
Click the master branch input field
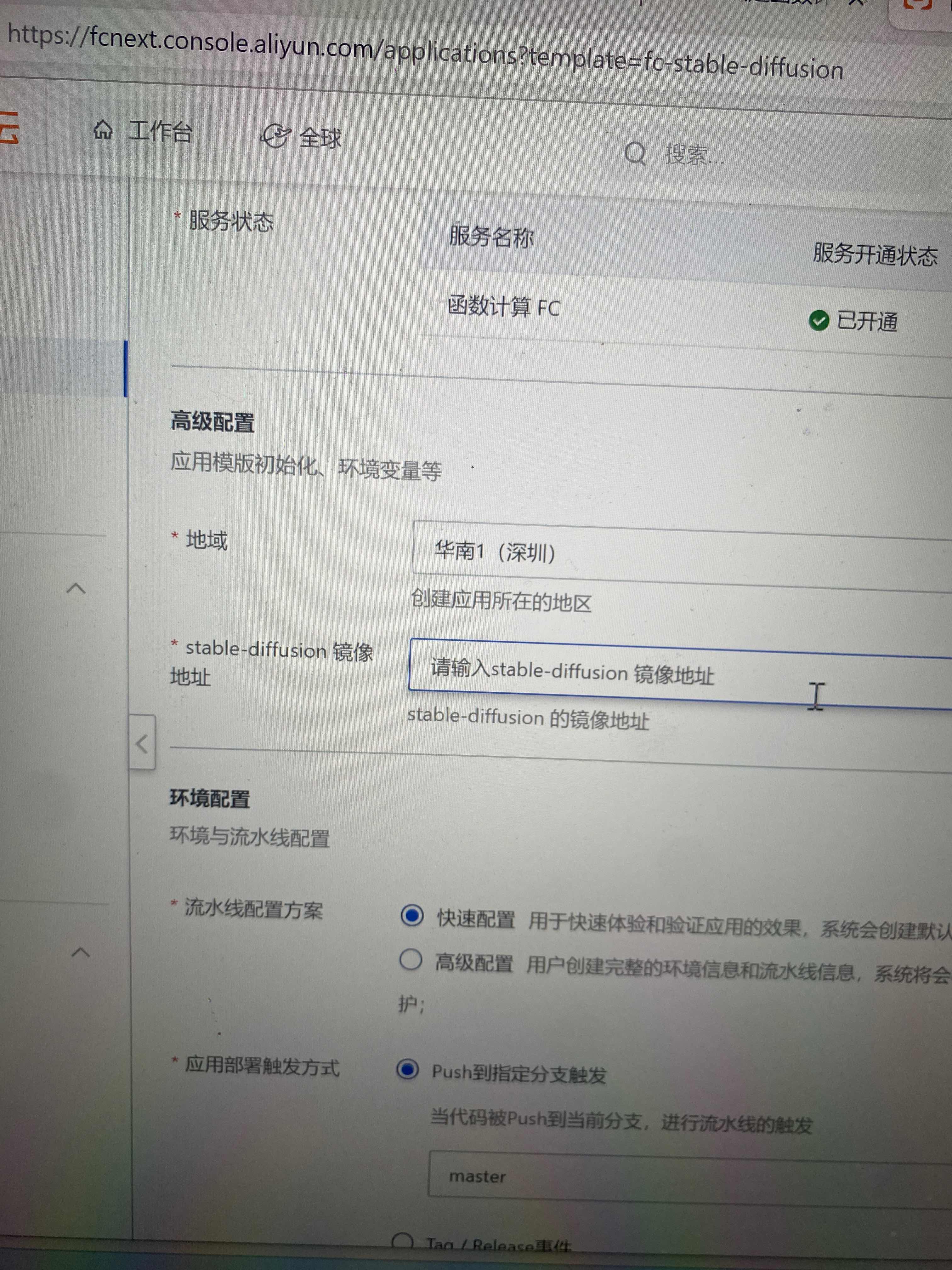coord(690,1181)
